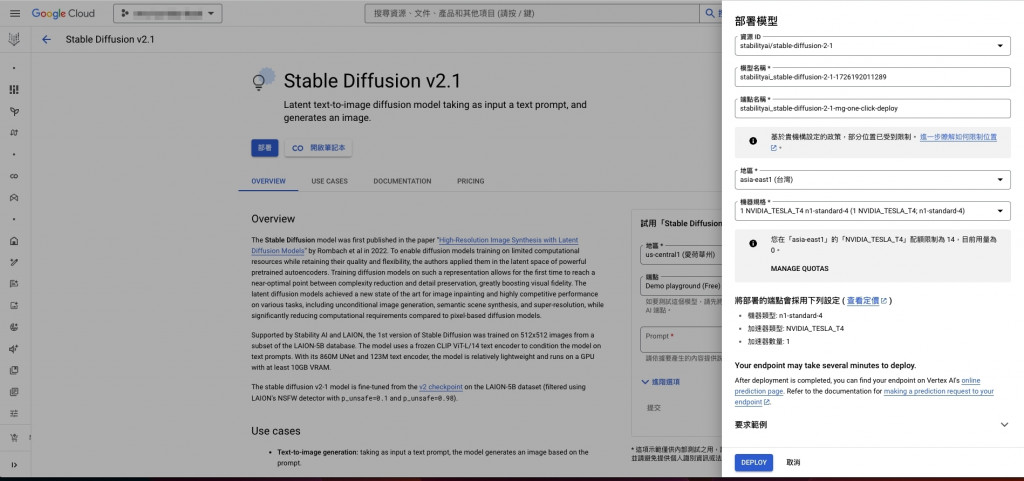Click the Overview section heading

(273, 219)
